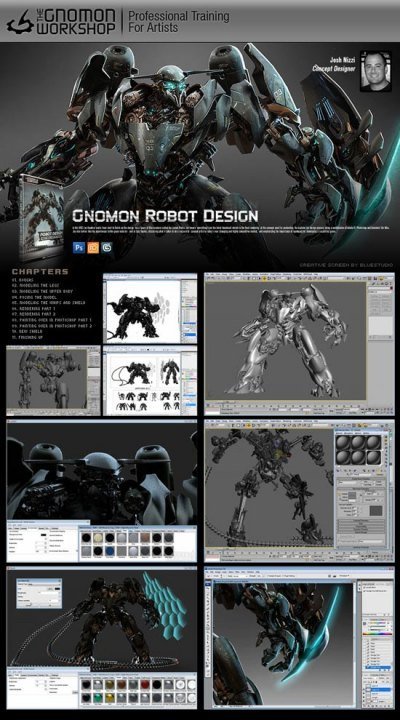Click the teal 3ds Max software icon
This screenshot has width=400, height=720.
107,247
